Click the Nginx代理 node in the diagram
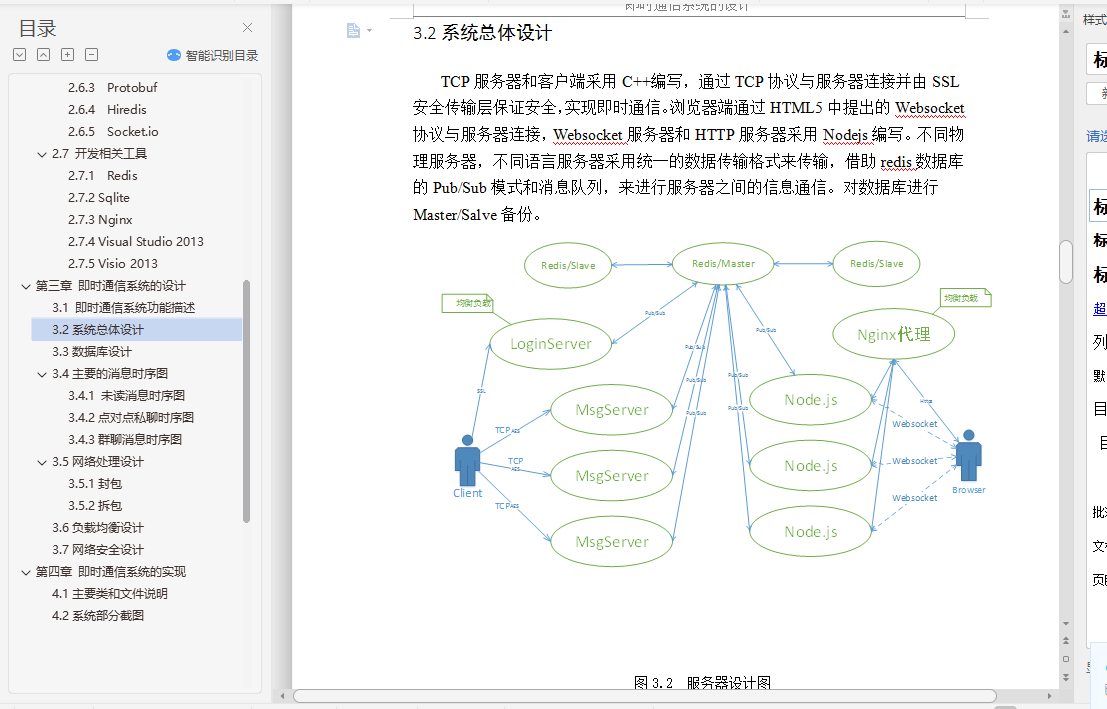1107x709 pixels. pyautogui.click(x=894, y=334)
